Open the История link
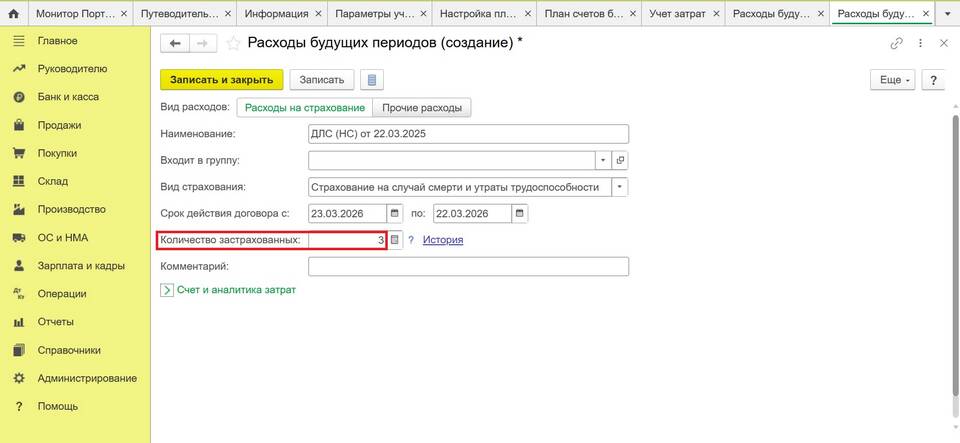This screenshot has height=443, width=960. (442, 240)
